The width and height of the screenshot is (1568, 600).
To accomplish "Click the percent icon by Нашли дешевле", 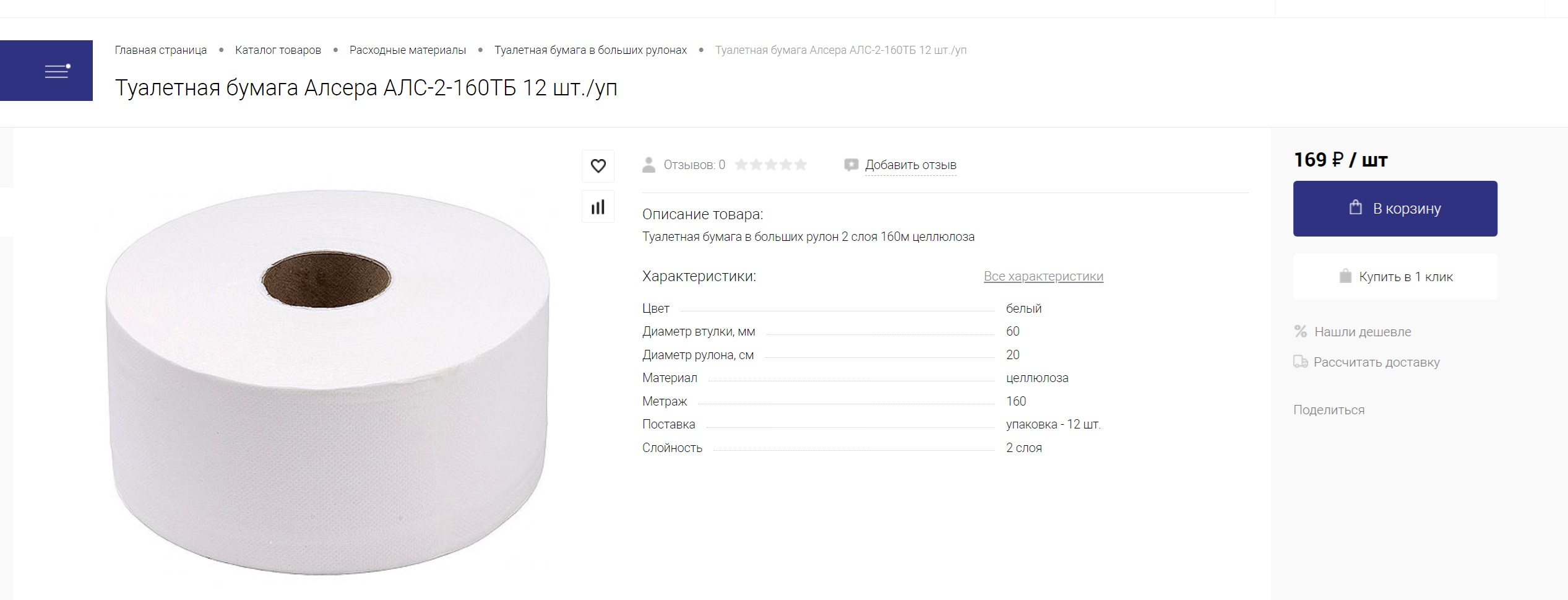I will point(1301,331).
